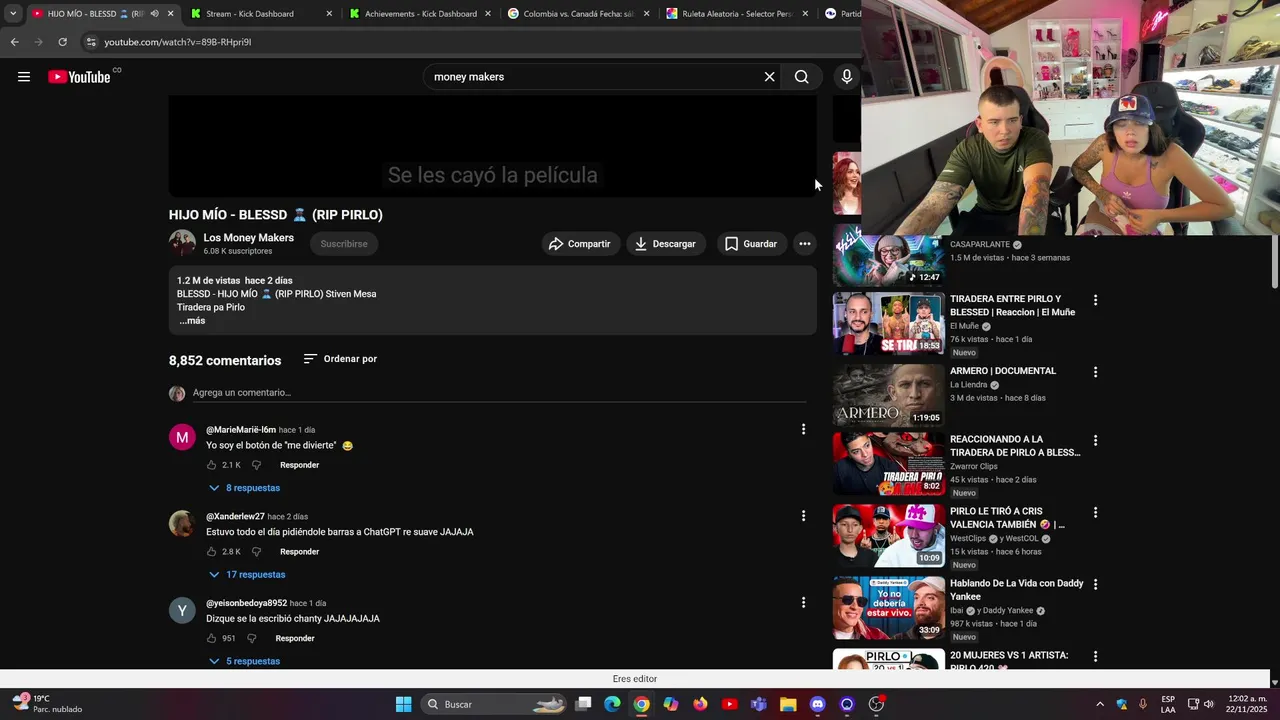The height and width of the screenshot is (720, 1280).
Task: Open weather widget 19°C Parc. nublado
Action: 47,704
